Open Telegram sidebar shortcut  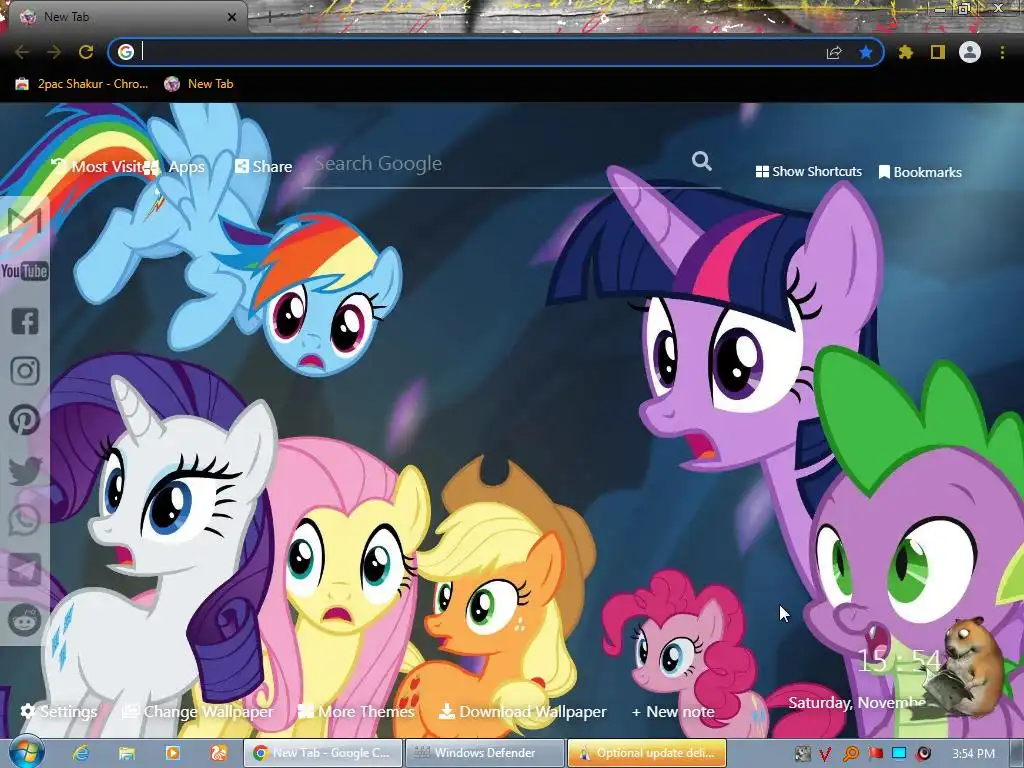(x=25, y=570)
